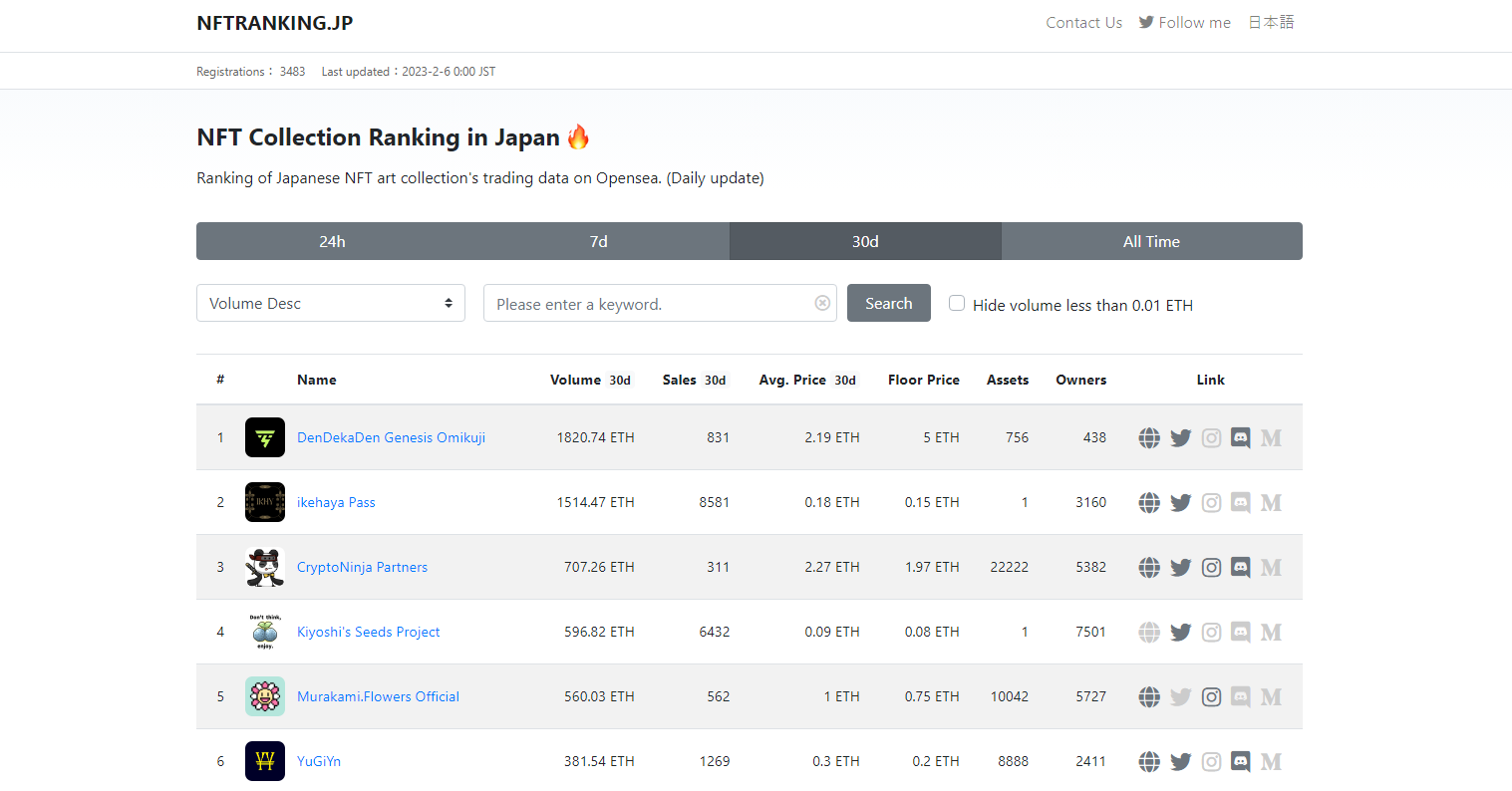The image size is (1512, 791).
Task: Click the YuGiYn collection thumbnail
Action: tap(265, 761)
